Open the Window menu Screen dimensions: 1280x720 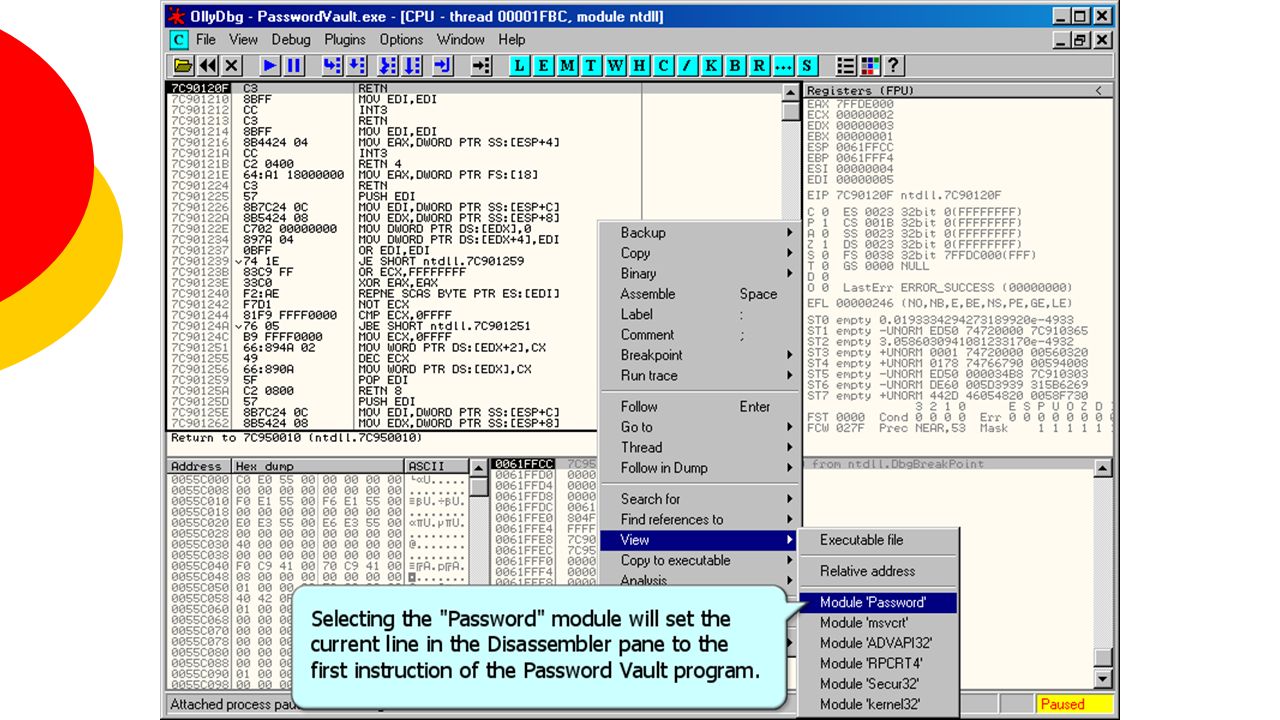pyautogui.click(x=461, y=40)
